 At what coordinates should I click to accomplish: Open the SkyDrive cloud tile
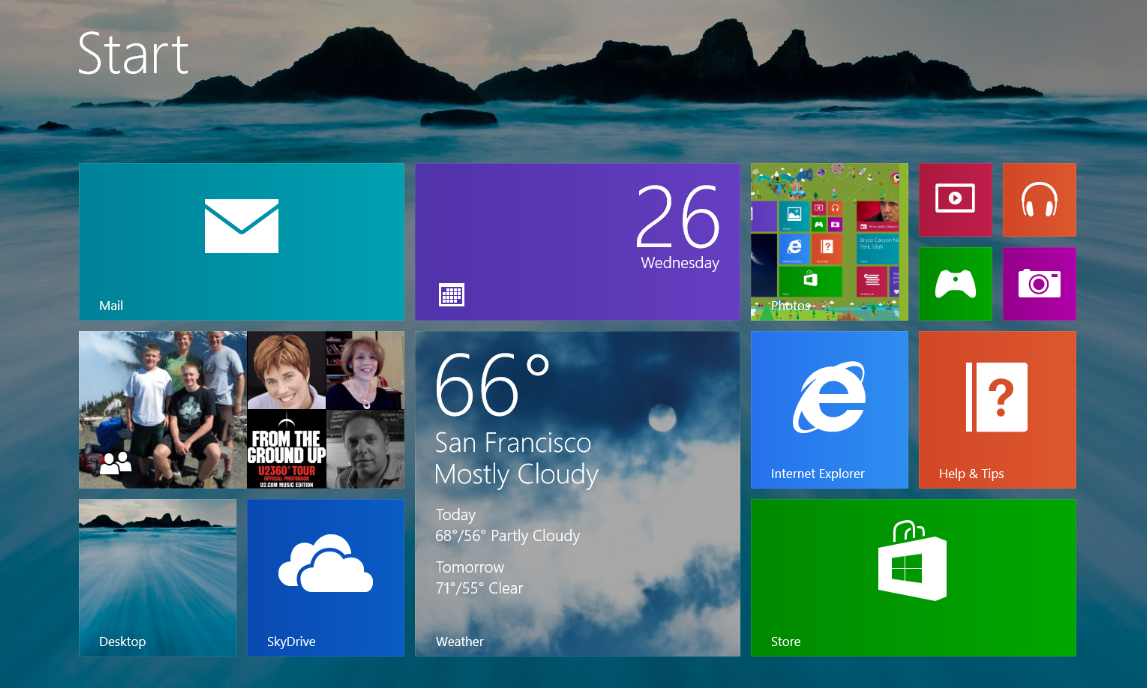pos(325,577)
